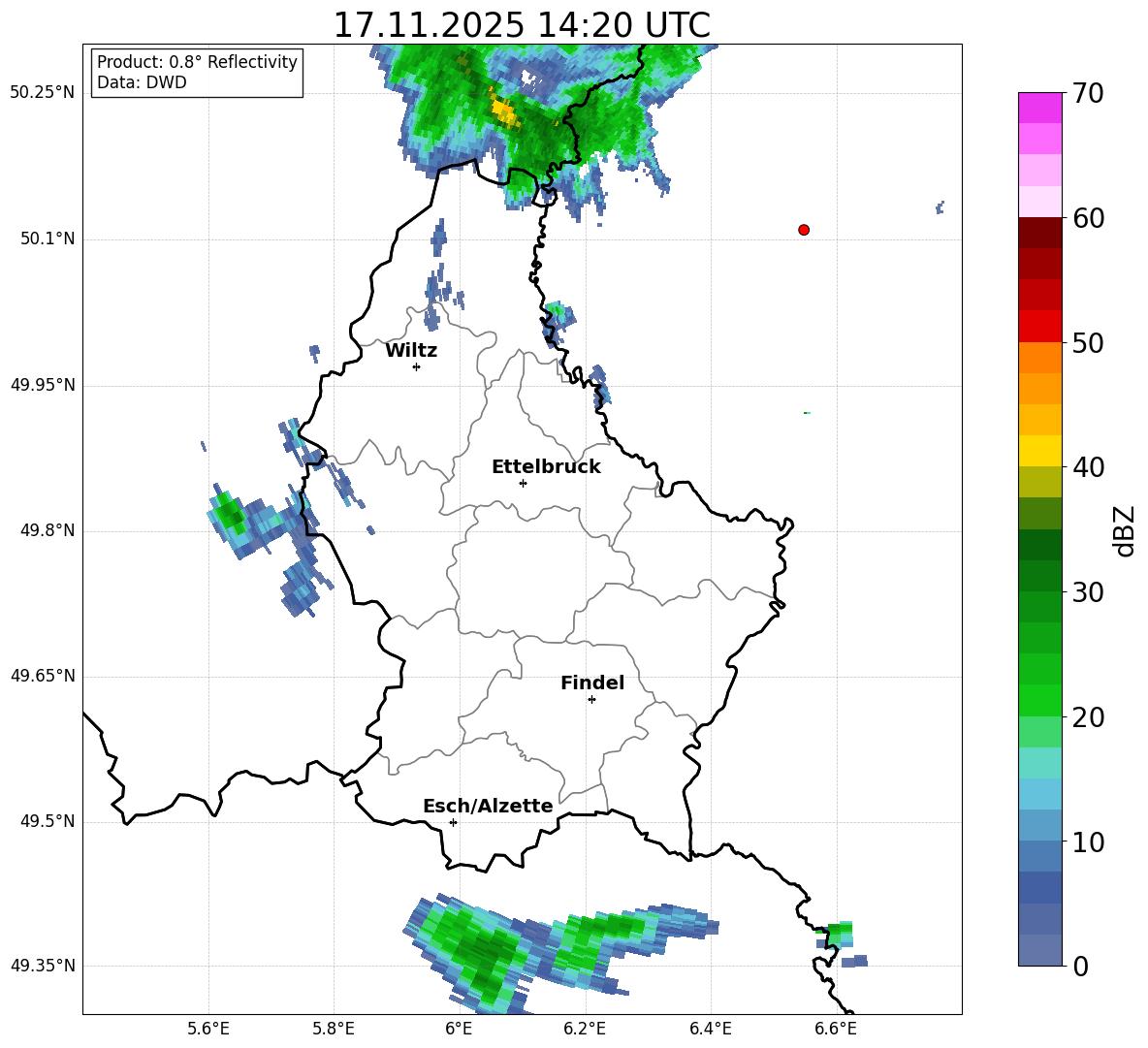
Task: Click the 5.8°E longitude label
Action: (x=334, y=1030)
